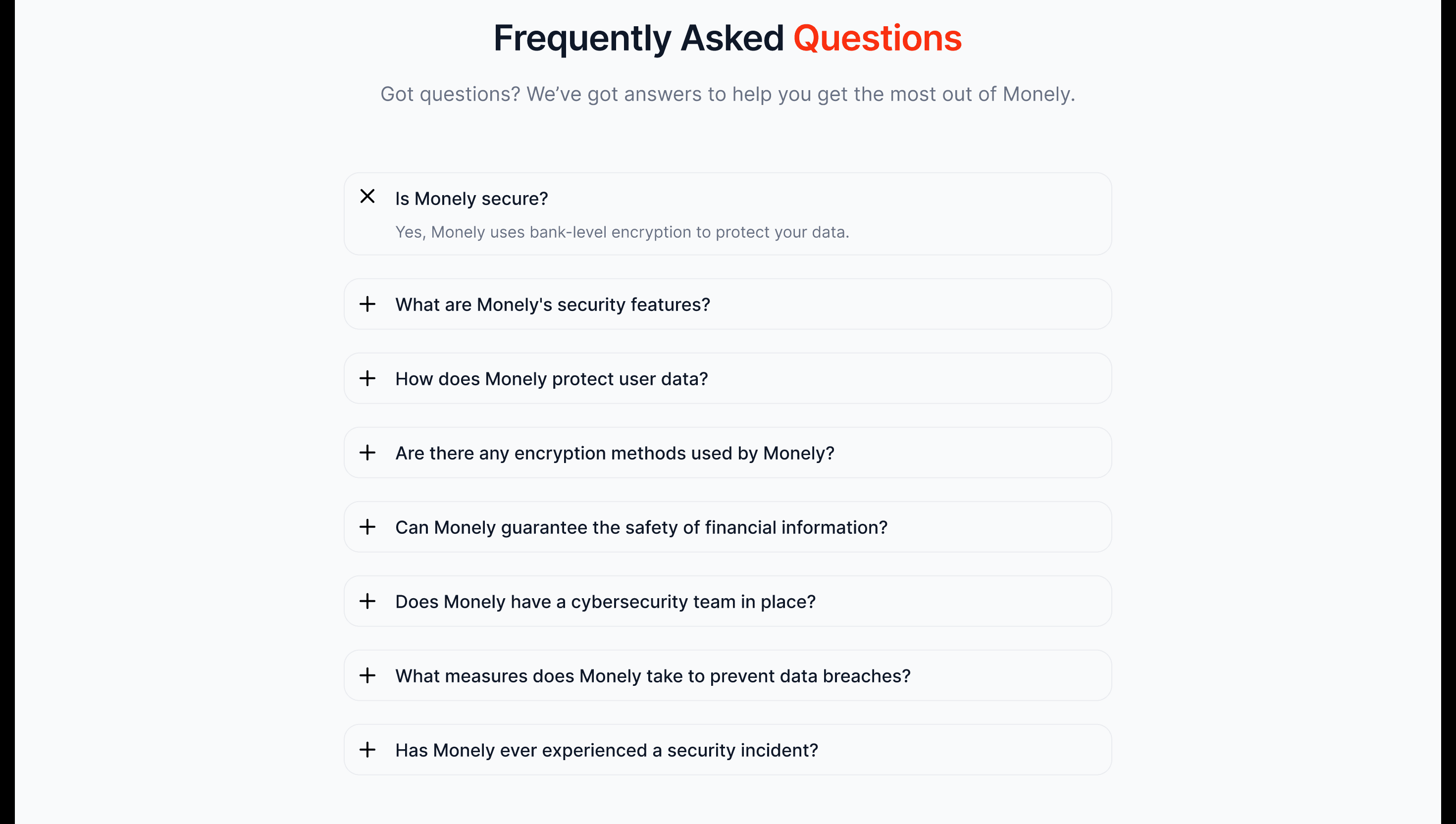Viewport: 1456px width, 824px height.
Task: Click plus icon beside security features question
Action: click(x=367, y=304)
